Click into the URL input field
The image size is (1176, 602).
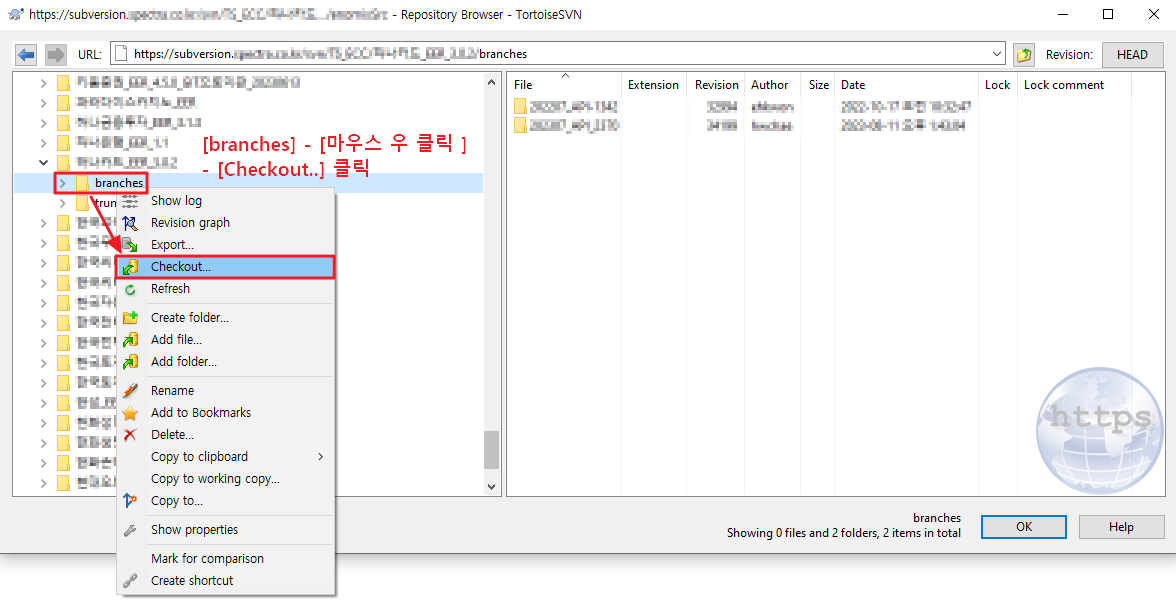558,54
